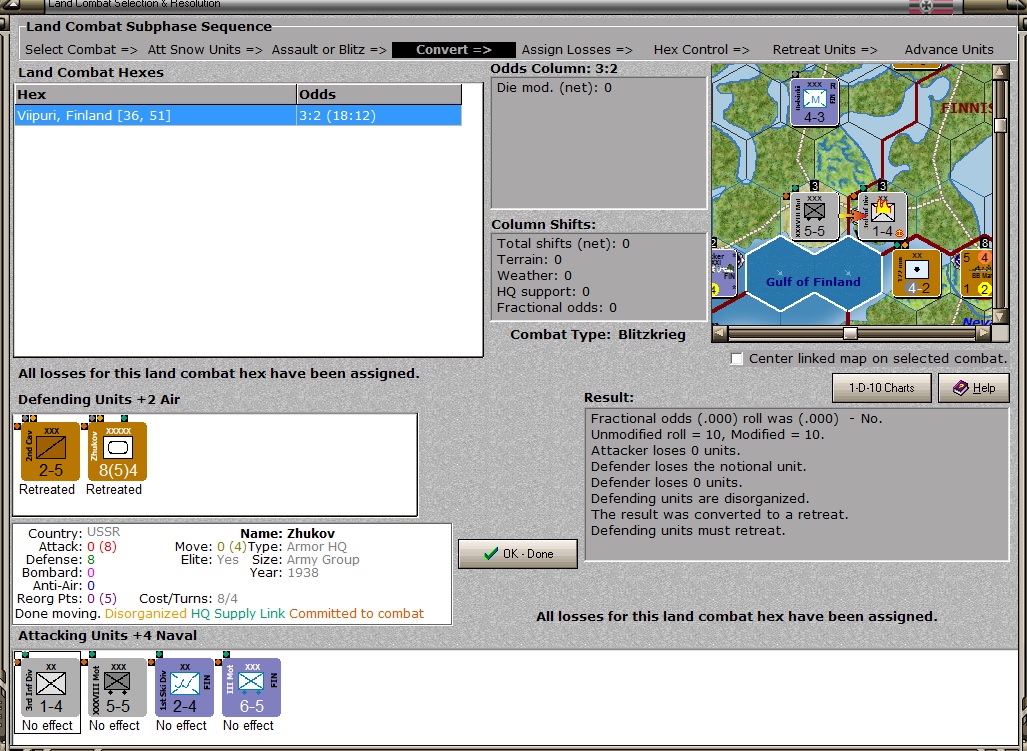Click 'No effect' under the III Mot unit
This screenshot has width=1027, height=751.
pyautogui.click(x=248, y=725)
